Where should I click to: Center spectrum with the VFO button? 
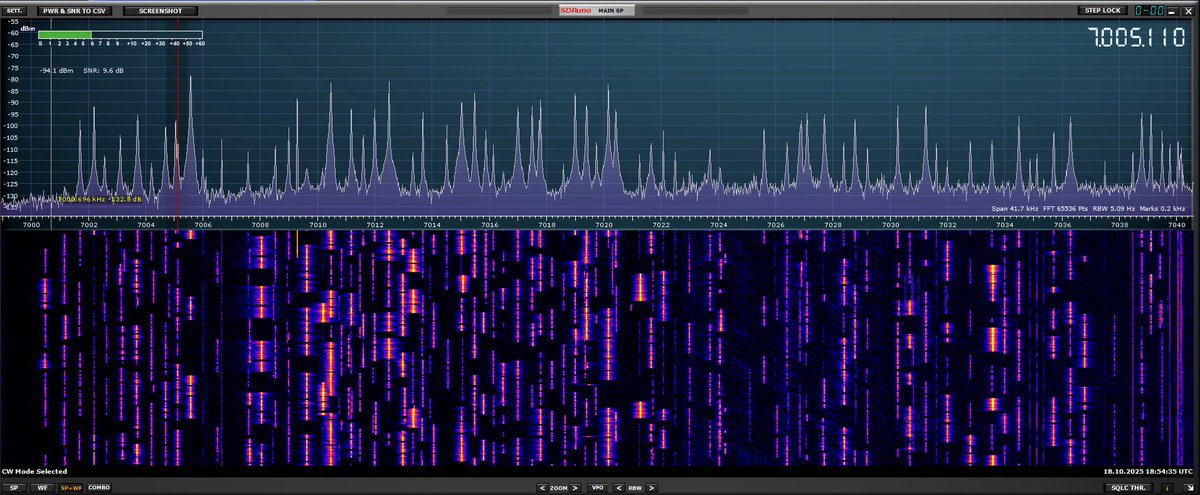(598, 487)
